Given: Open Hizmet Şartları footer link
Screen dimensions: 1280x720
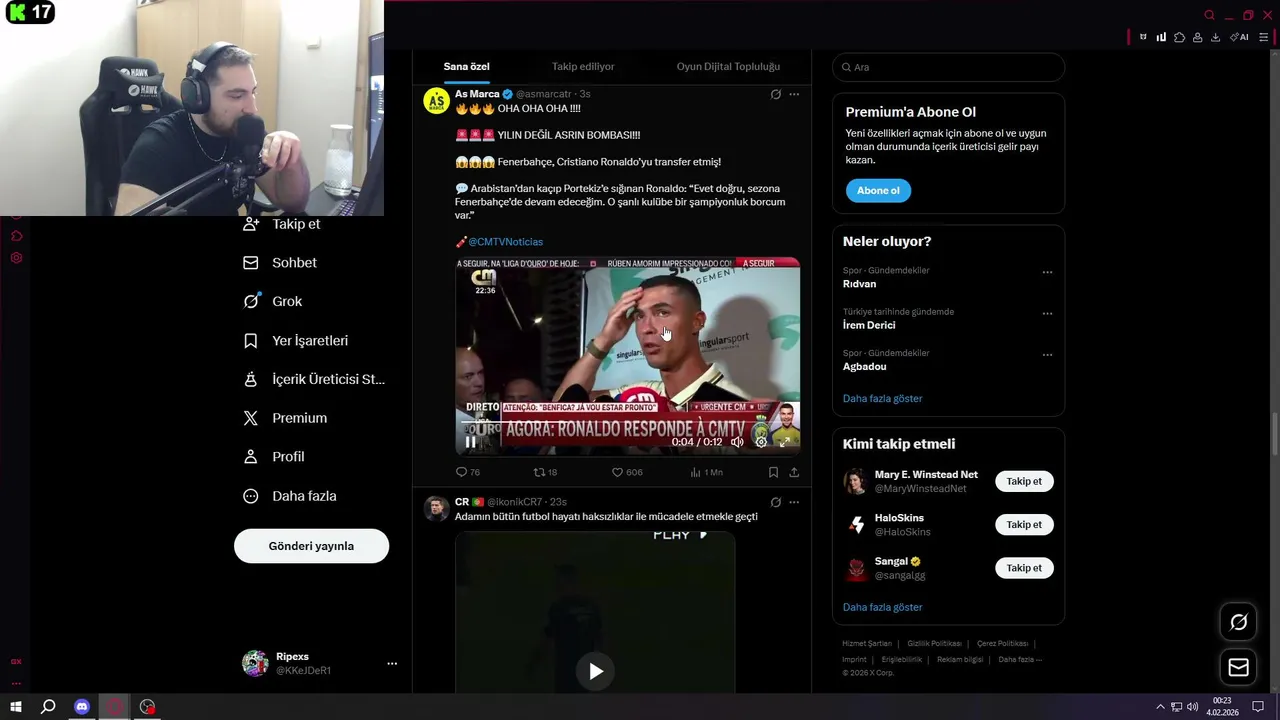Looking at the screenshot, I should pyautogui.click(x=867, y=644).
